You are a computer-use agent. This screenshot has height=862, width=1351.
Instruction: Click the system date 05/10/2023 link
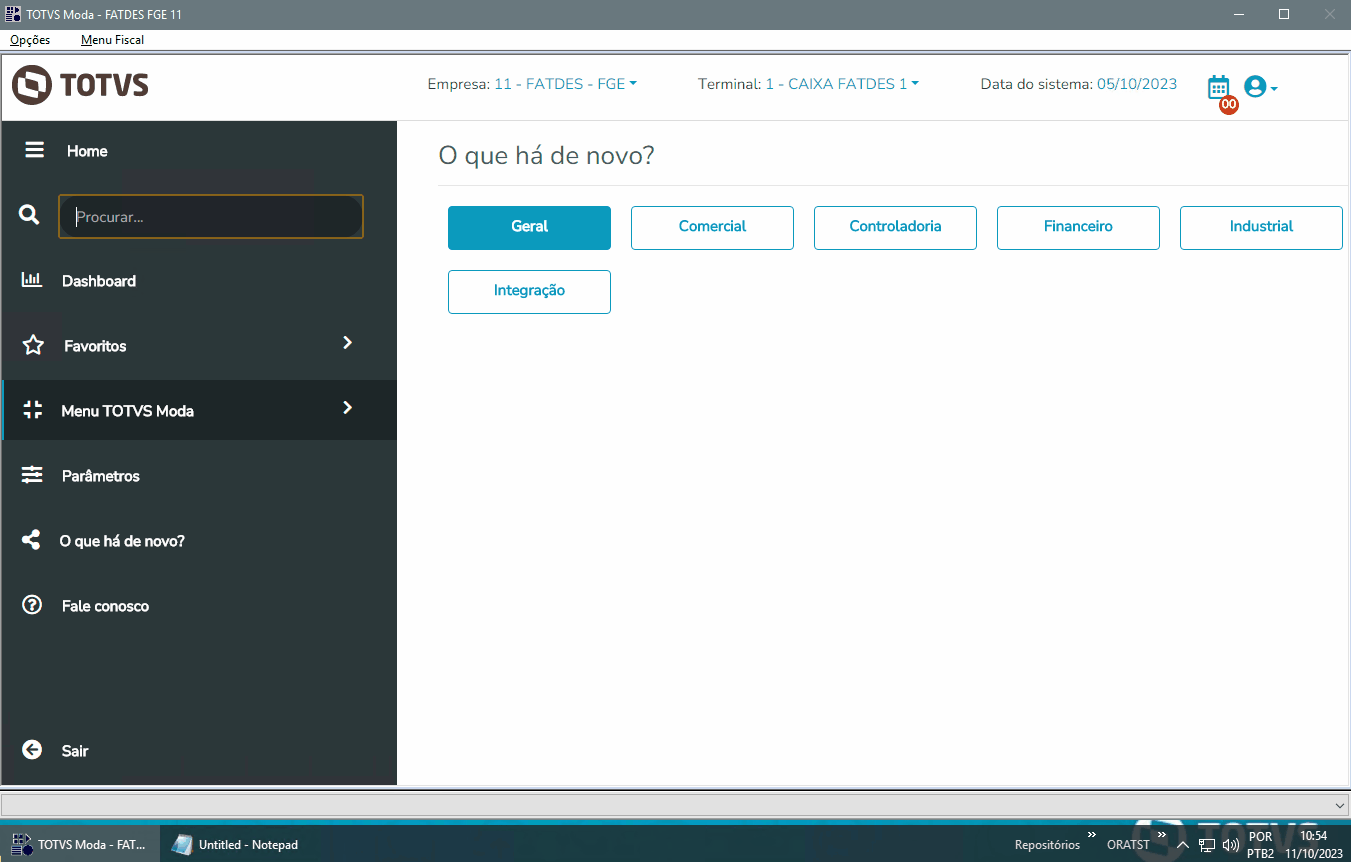(x=1137, y=84)
